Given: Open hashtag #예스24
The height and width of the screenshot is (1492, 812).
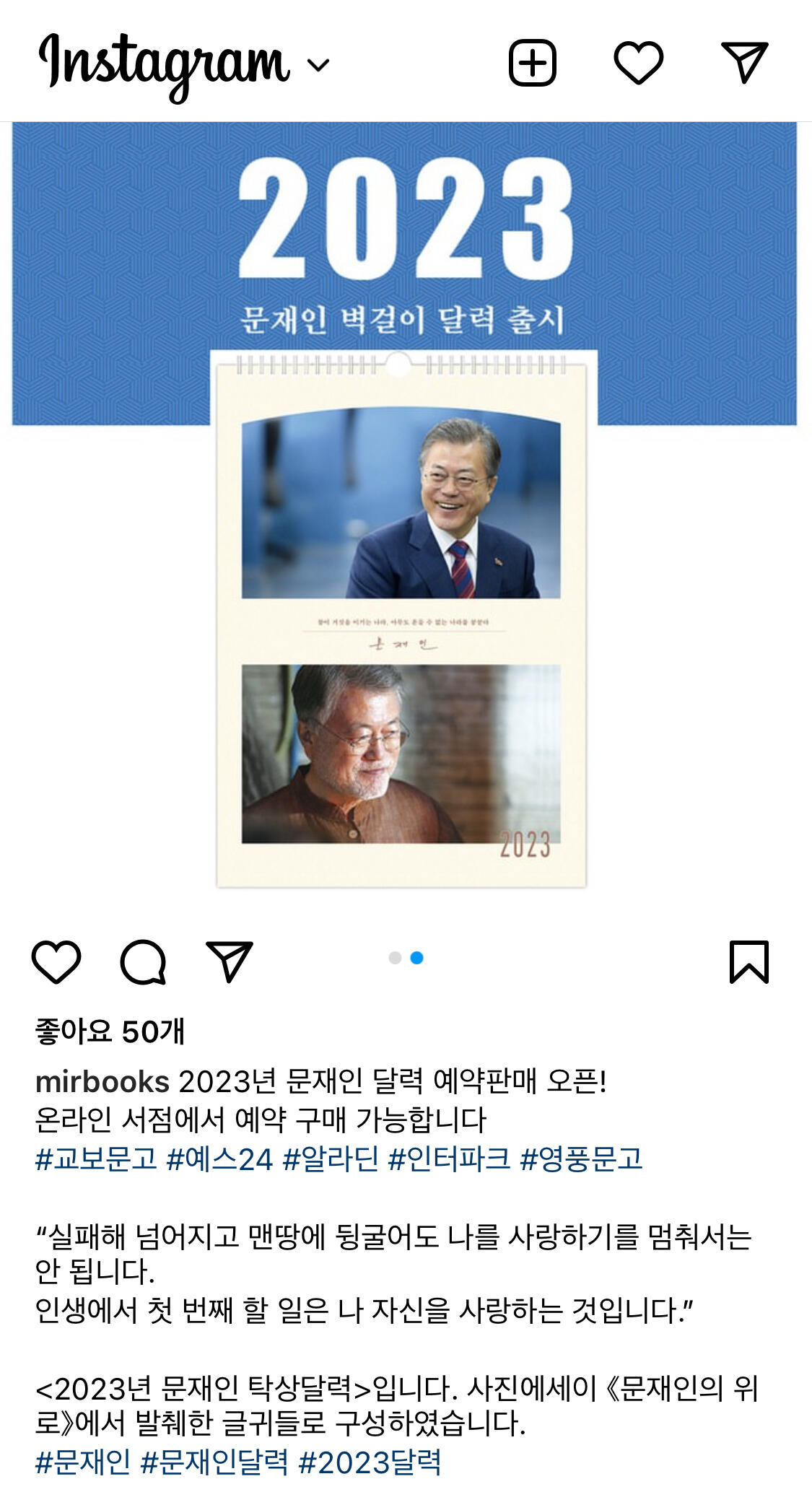Looking at the screenshot, I should tap(219, 1159).
